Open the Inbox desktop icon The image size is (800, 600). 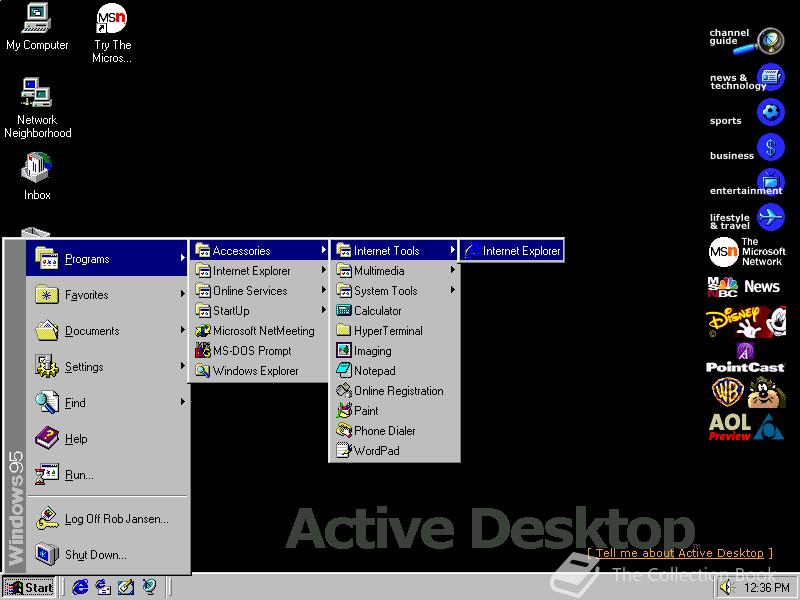(x=37, y=176)
